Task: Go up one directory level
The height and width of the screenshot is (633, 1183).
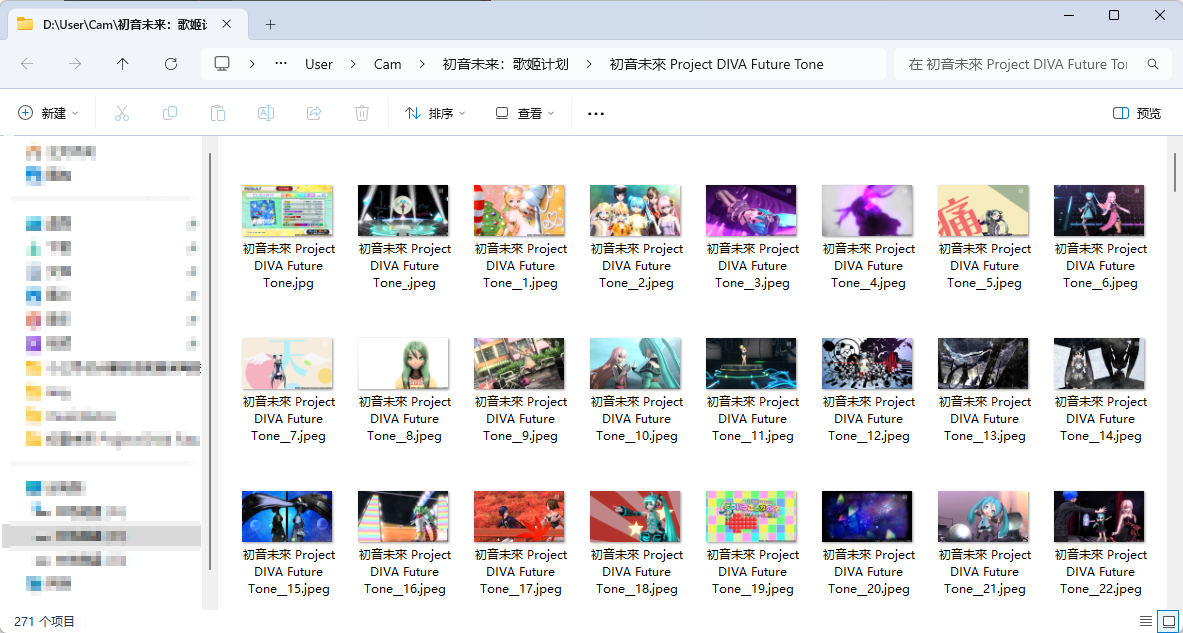Action: 123,64
